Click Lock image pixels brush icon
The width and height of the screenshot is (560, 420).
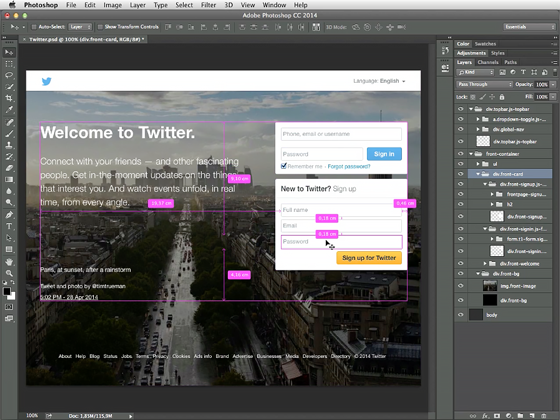[482, 97]
